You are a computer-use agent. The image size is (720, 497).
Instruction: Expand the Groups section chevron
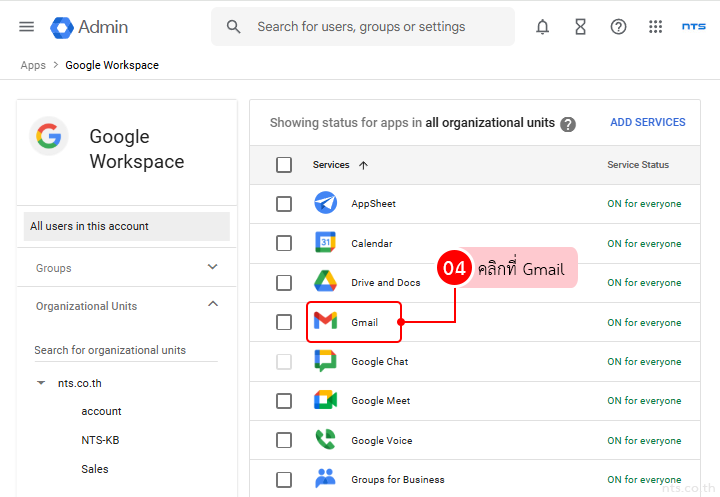pos(213,267)
